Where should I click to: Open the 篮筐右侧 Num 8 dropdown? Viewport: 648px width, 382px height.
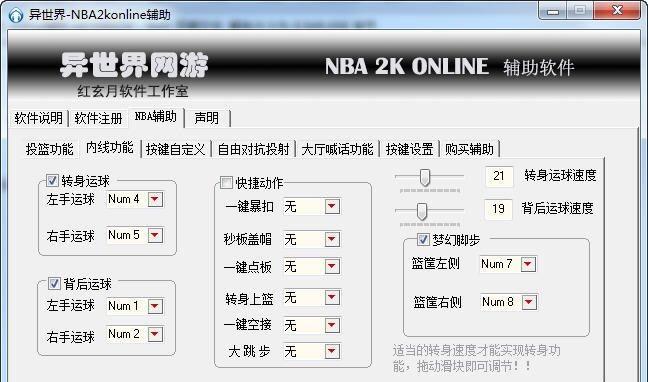[529, 302]
